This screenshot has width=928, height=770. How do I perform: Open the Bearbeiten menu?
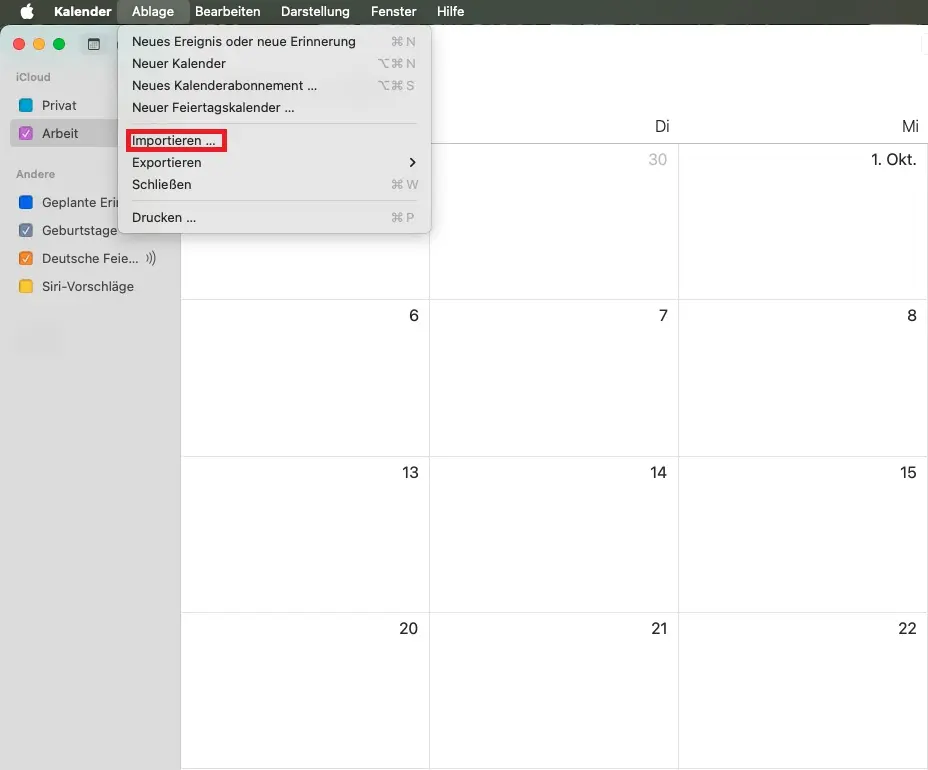227,11
